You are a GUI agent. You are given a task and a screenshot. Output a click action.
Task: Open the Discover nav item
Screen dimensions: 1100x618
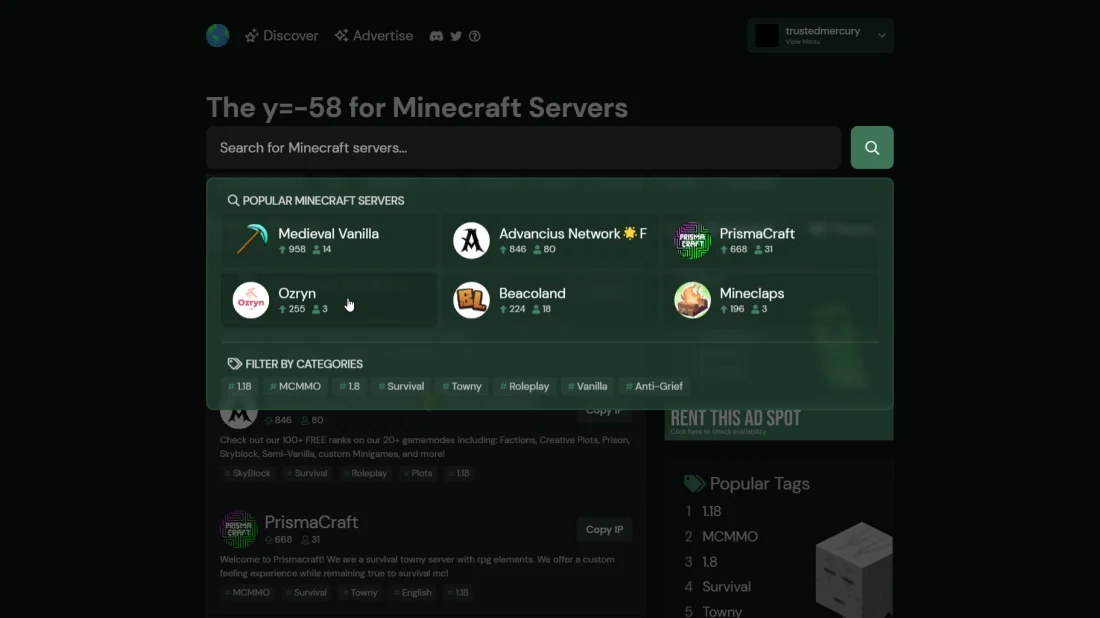[x=281, y=36]
